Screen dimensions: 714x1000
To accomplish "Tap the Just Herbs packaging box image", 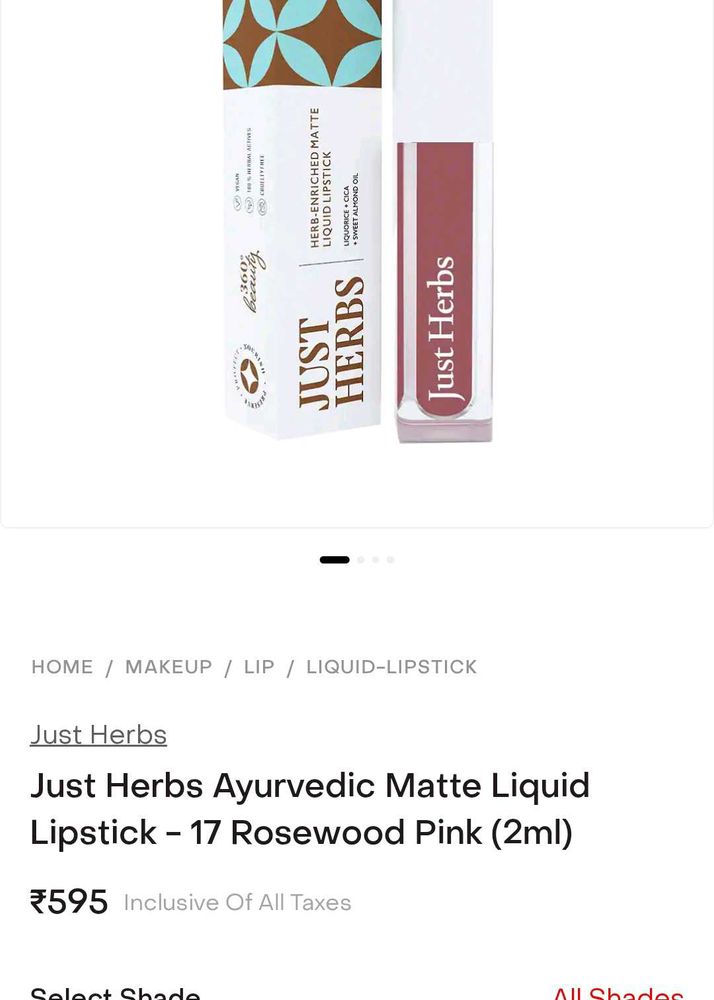I will click(x=302, y=218).
